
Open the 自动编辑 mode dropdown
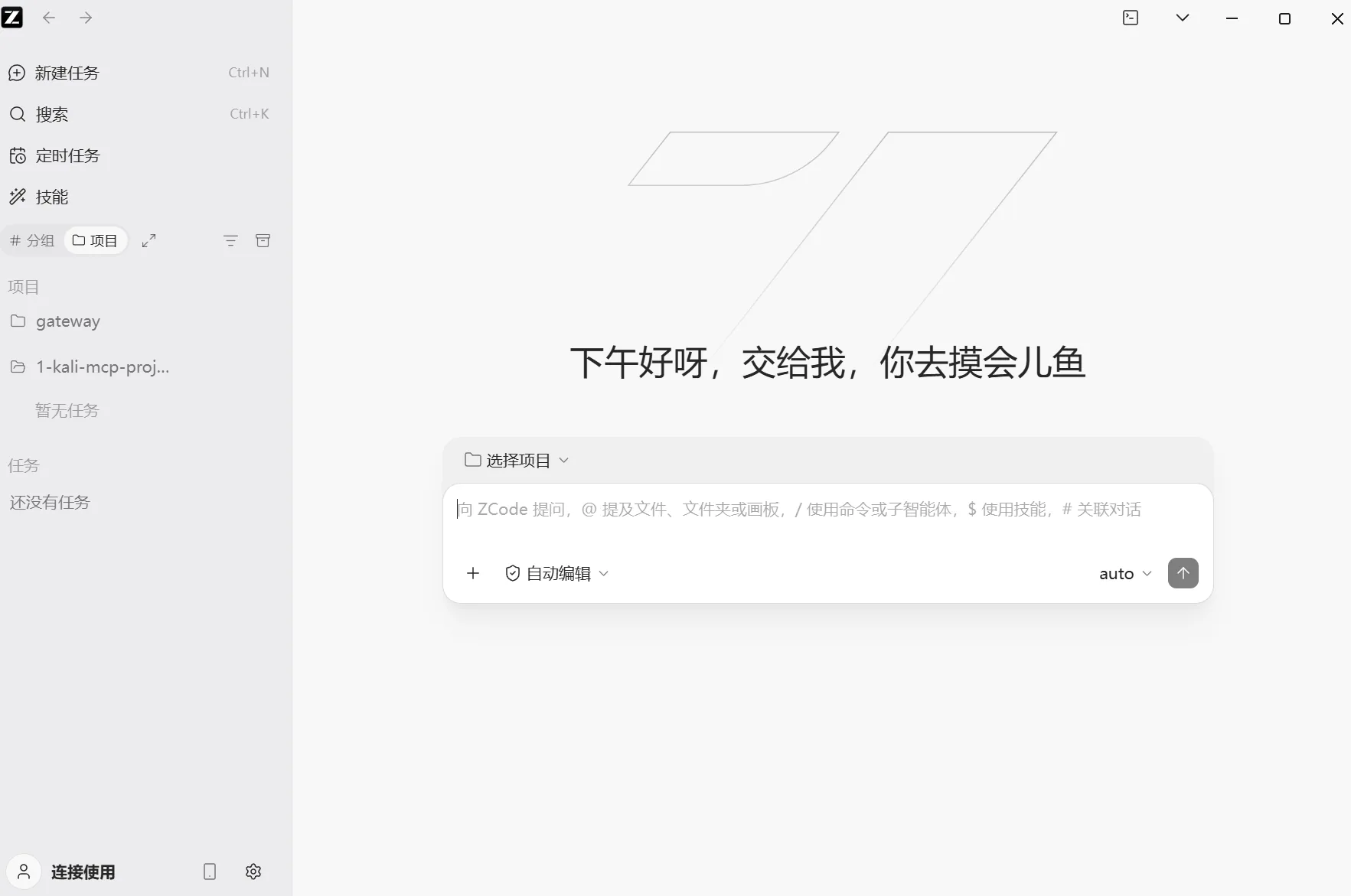point(557,574)
